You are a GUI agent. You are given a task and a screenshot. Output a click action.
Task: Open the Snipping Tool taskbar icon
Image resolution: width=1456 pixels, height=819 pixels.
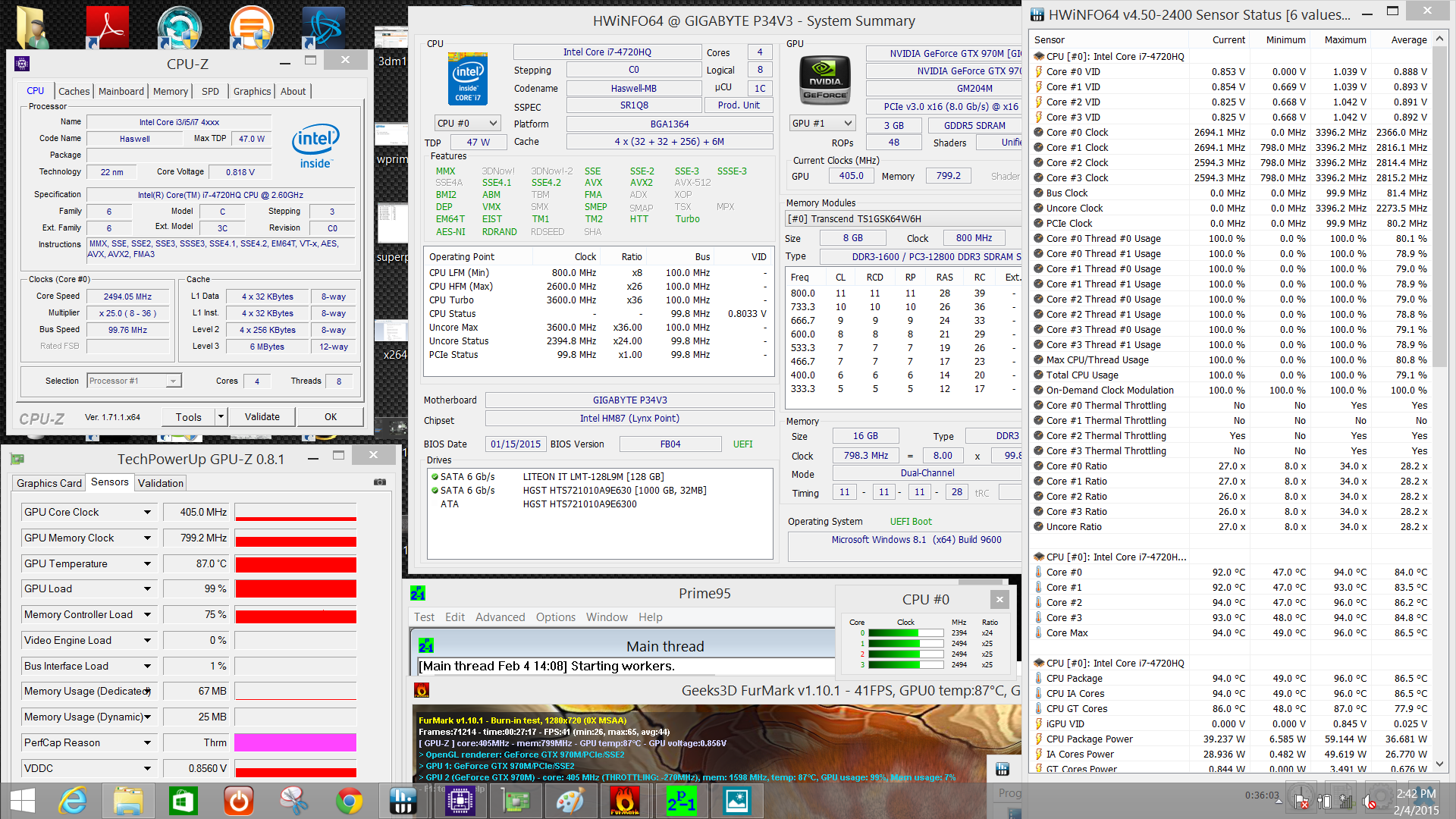pos(294,801)
